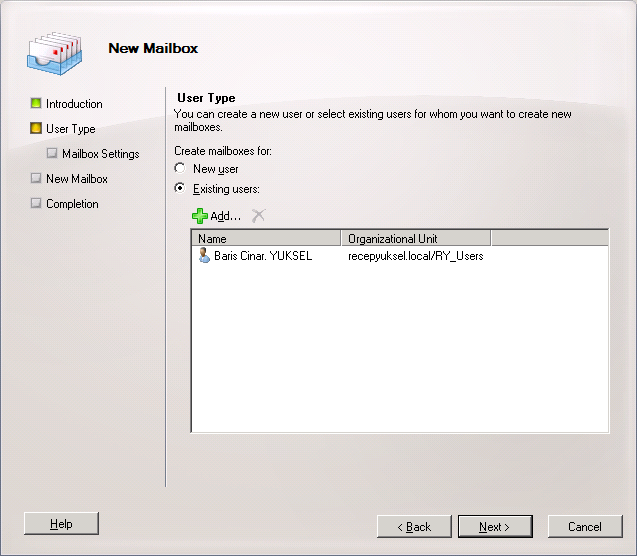
Task: Click the Introduction step in the sidebar
Action: [74, 104]
